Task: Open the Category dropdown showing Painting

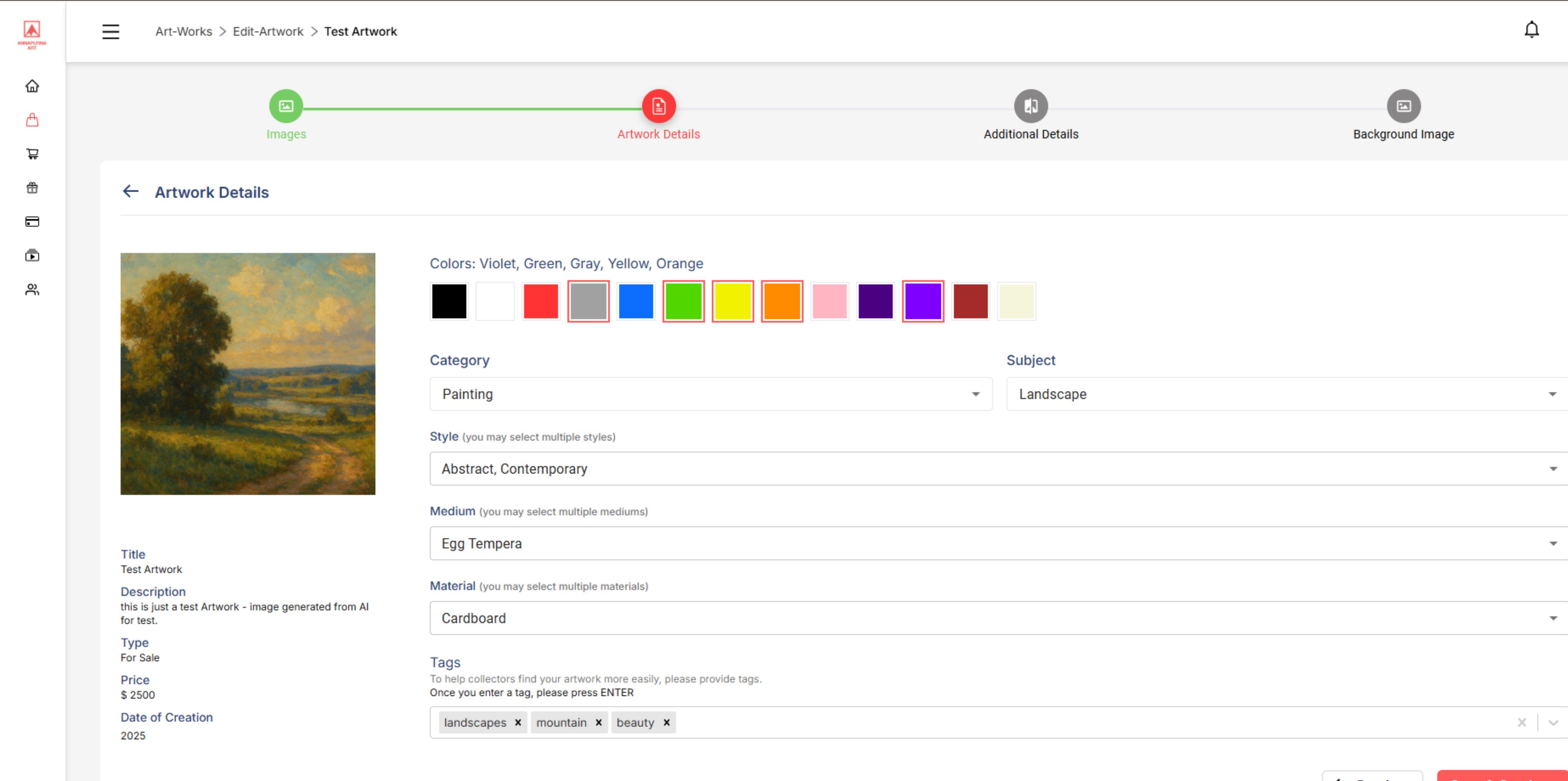Action: point(711,394)
